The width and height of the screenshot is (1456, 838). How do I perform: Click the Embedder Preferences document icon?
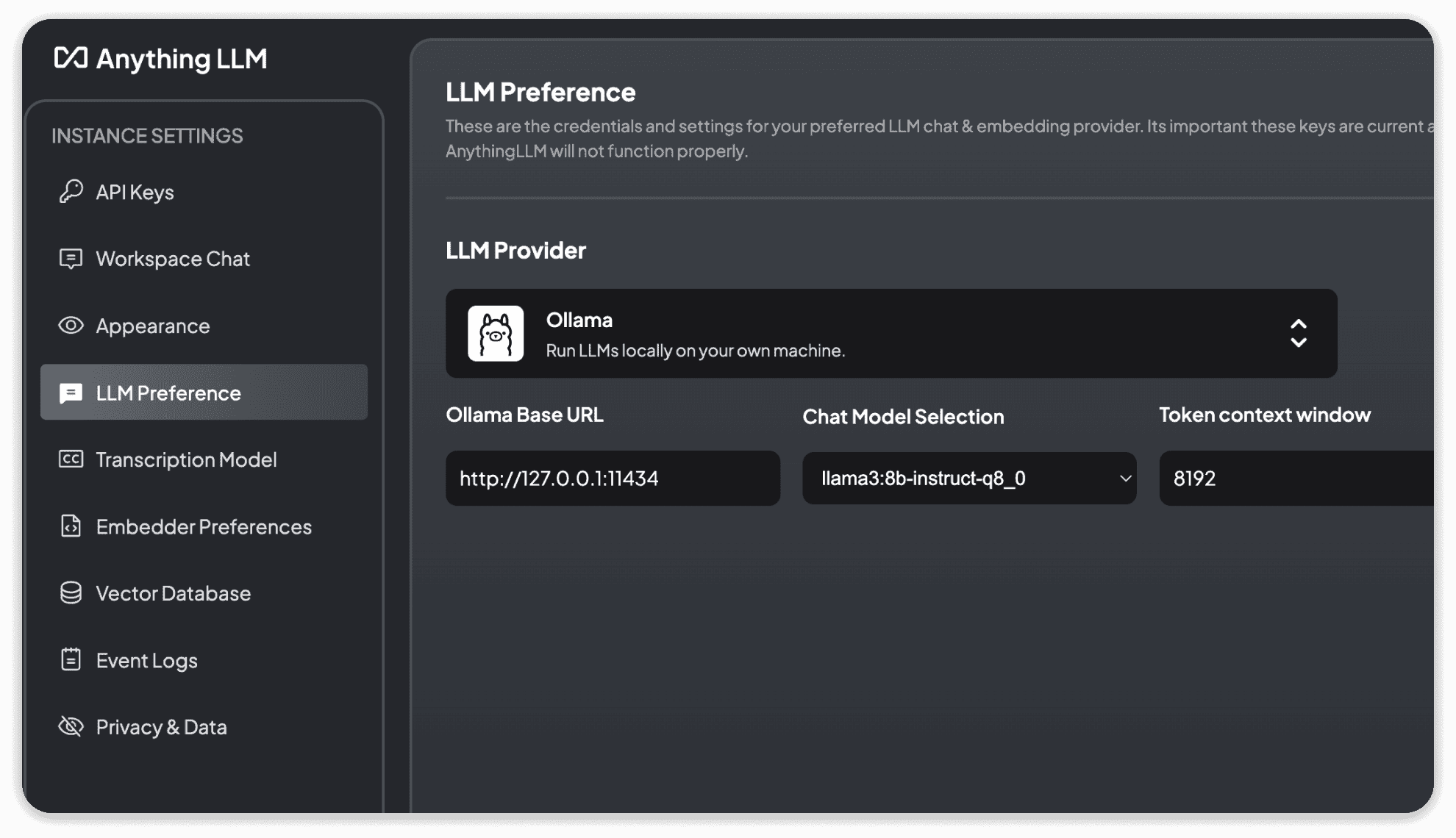click(x=71, y=526)
